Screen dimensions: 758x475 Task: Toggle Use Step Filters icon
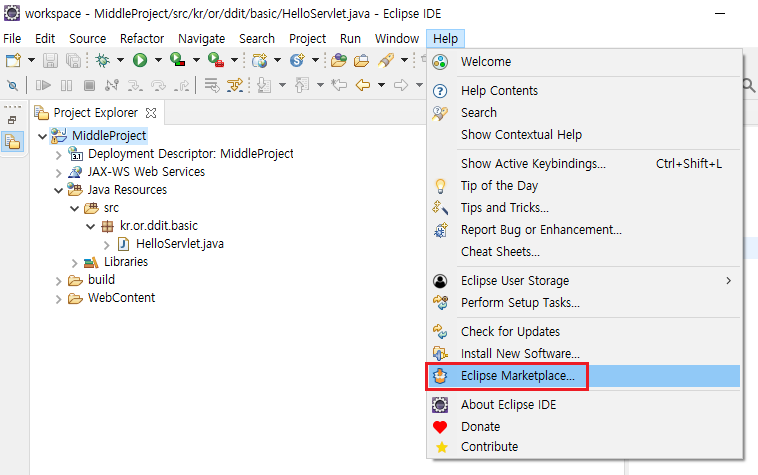pyautogui.click(x=235, y=86)
